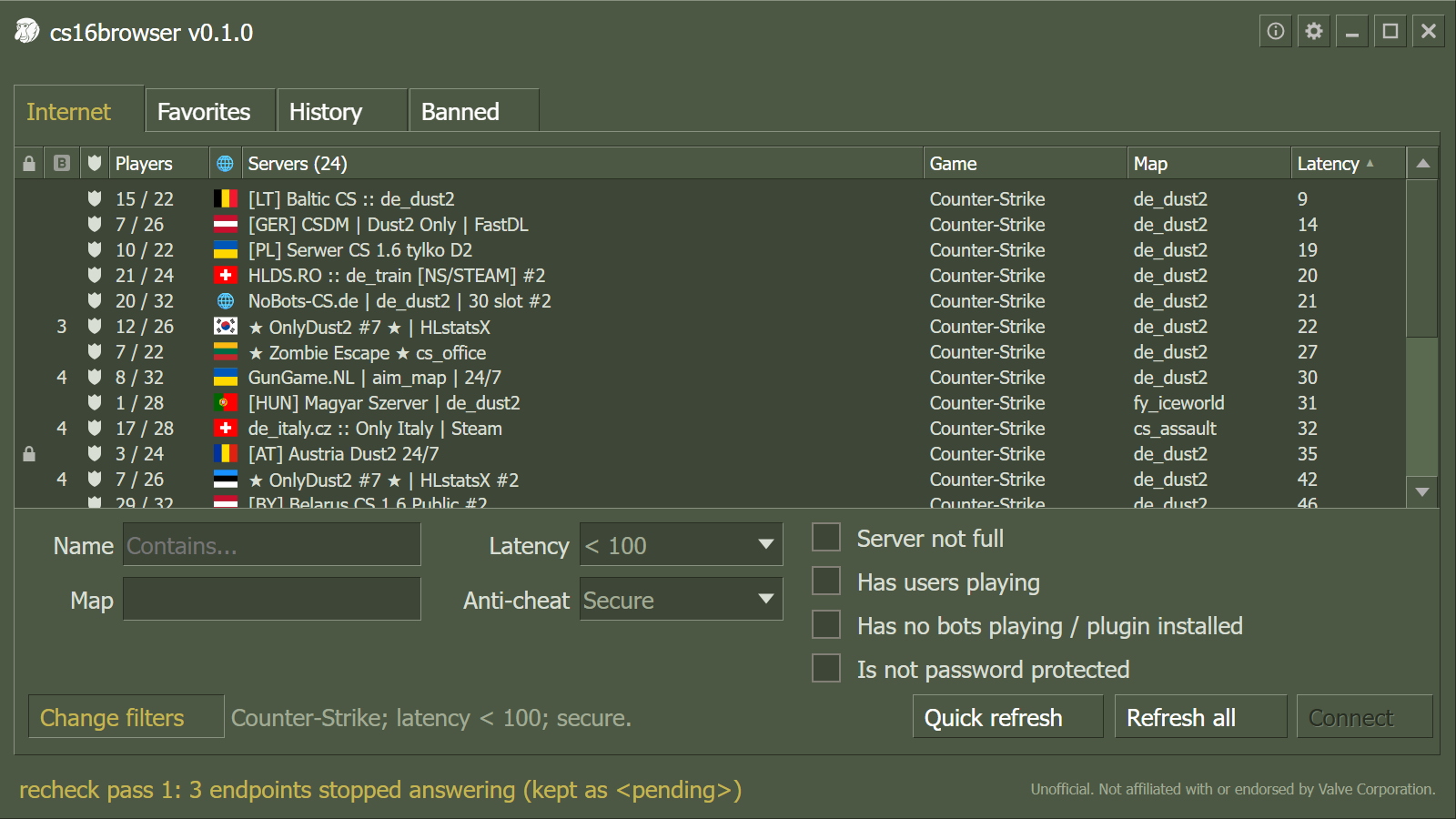Click the recheck pass status message
This screenshot has height=819, width=1456.
click(x=380, y=789)
